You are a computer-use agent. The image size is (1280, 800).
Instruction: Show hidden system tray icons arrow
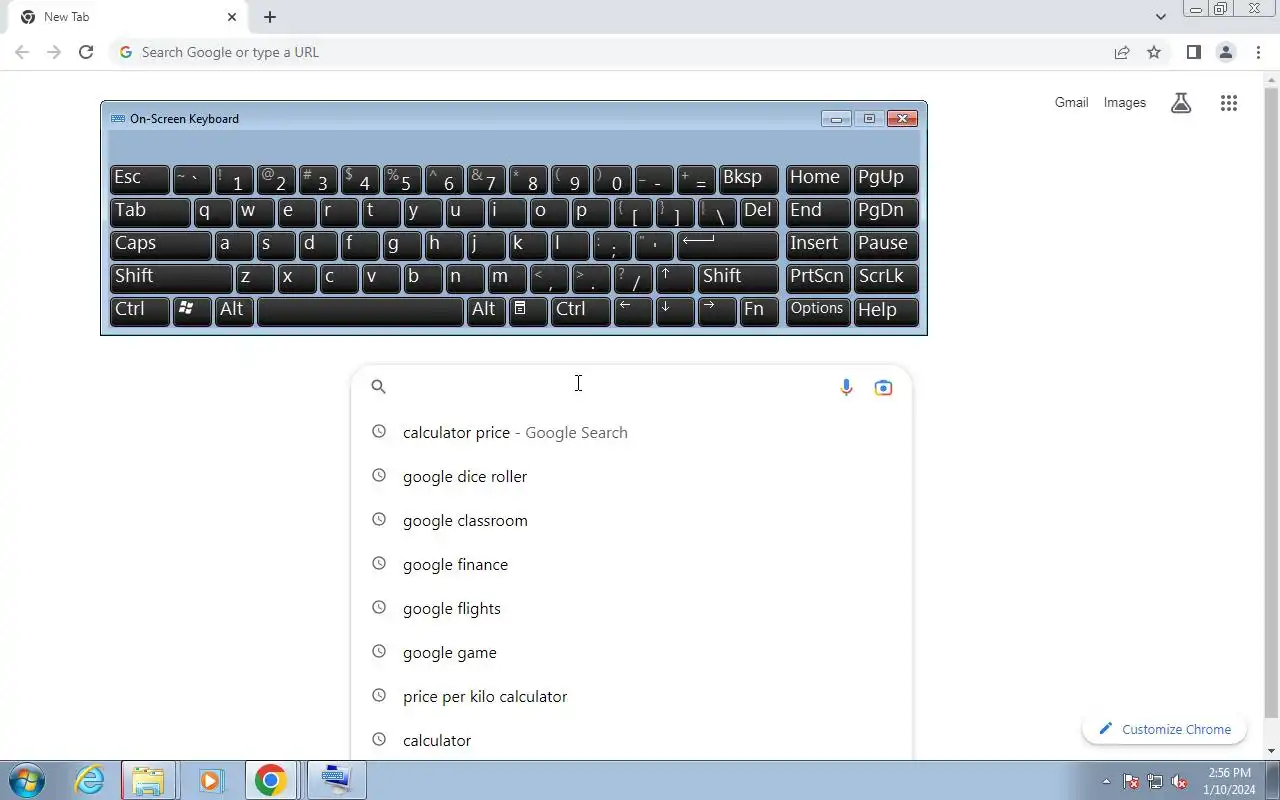point(1106,781)
